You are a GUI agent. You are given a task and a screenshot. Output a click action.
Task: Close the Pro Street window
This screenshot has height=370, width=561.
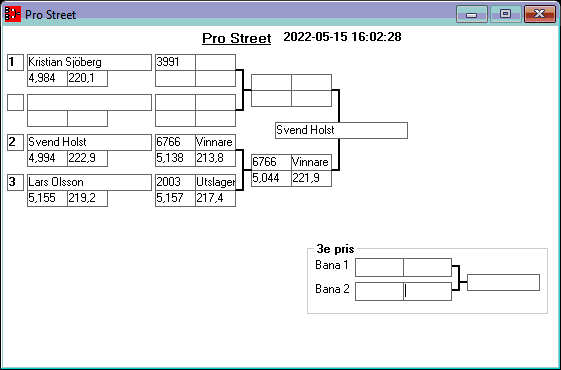click(540, 14)
